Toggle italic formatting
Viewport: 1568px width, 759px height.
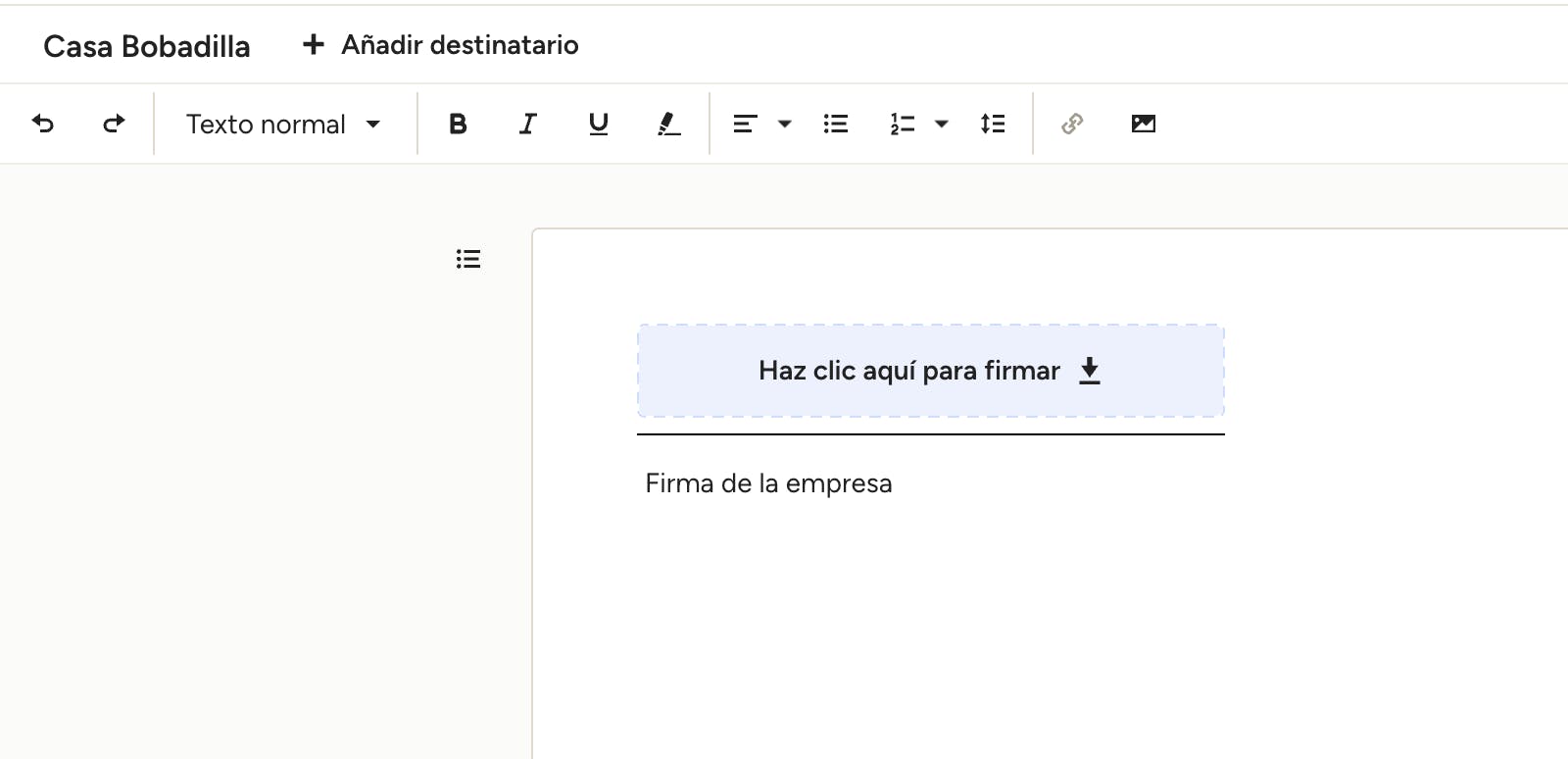click(x=528, y=124)
